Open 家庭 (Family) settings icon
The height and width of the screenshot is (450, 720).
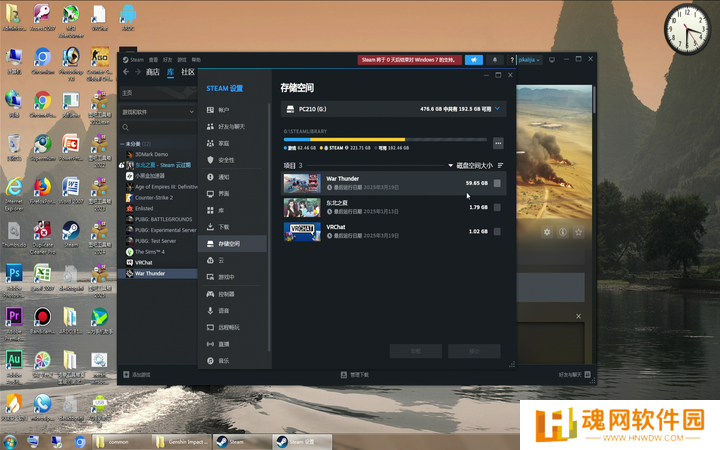(x=210, y=143)
